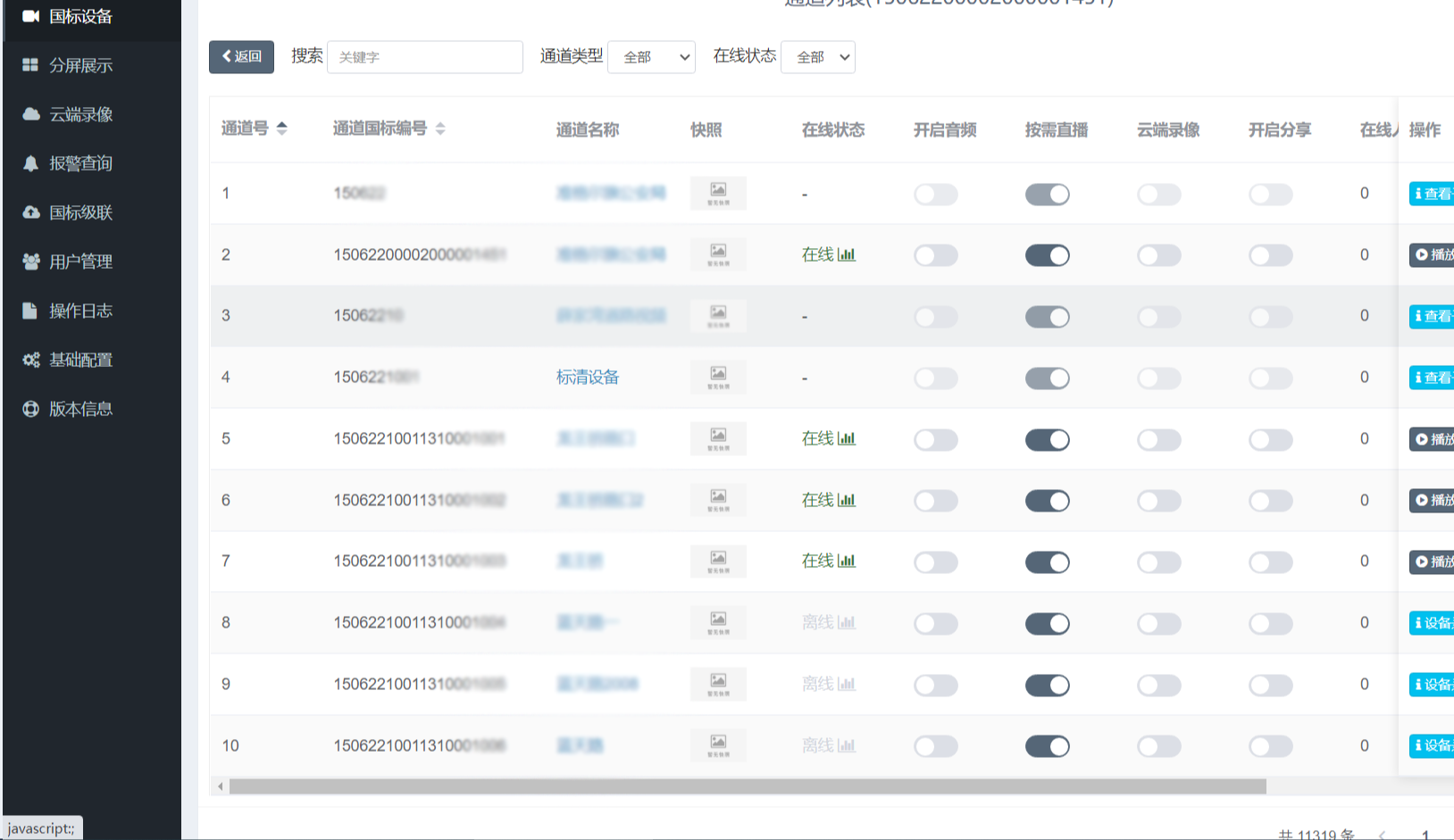The width and height of the screenshot is (1454, 840).
Task: Disable on-demand live toggle for channel 5
Action: [1047, 439]
